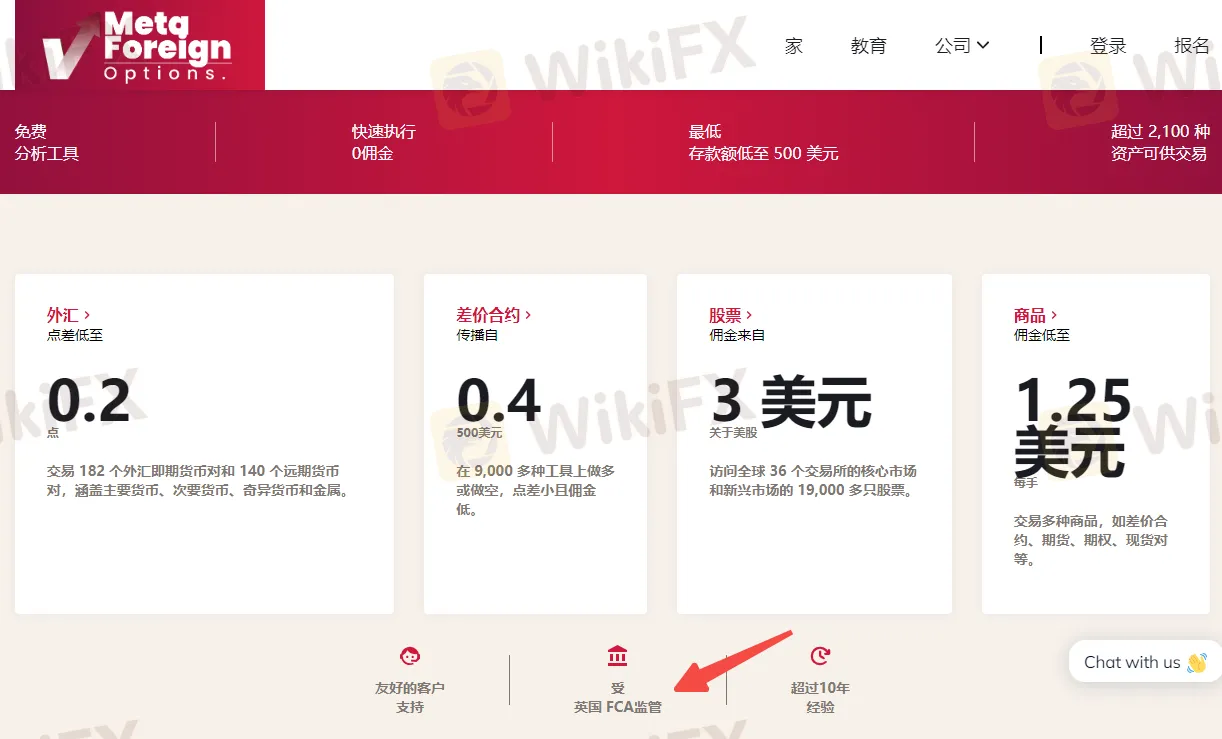Viewport: 1222px width, 739px height.
Task: Click the 受 英国 FCA监管 label
Action: [x=618, y=697]
